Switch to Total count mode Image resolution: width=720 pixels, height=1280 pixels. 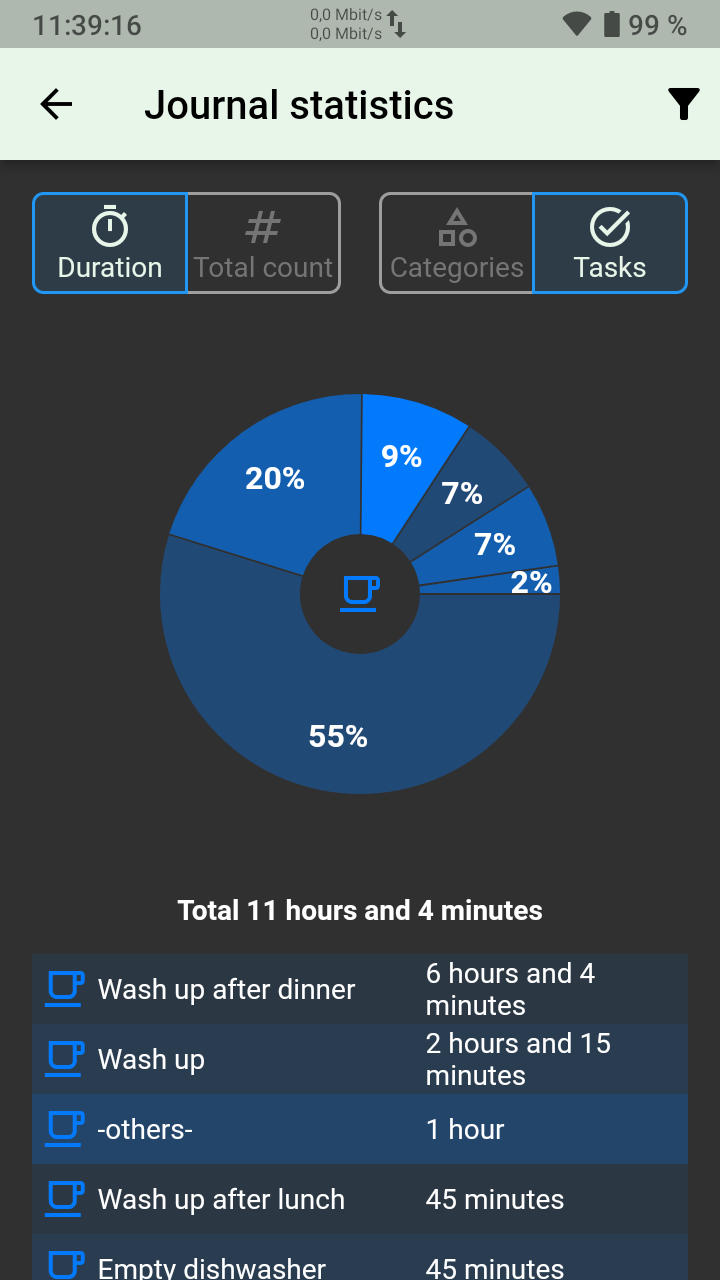263,243
